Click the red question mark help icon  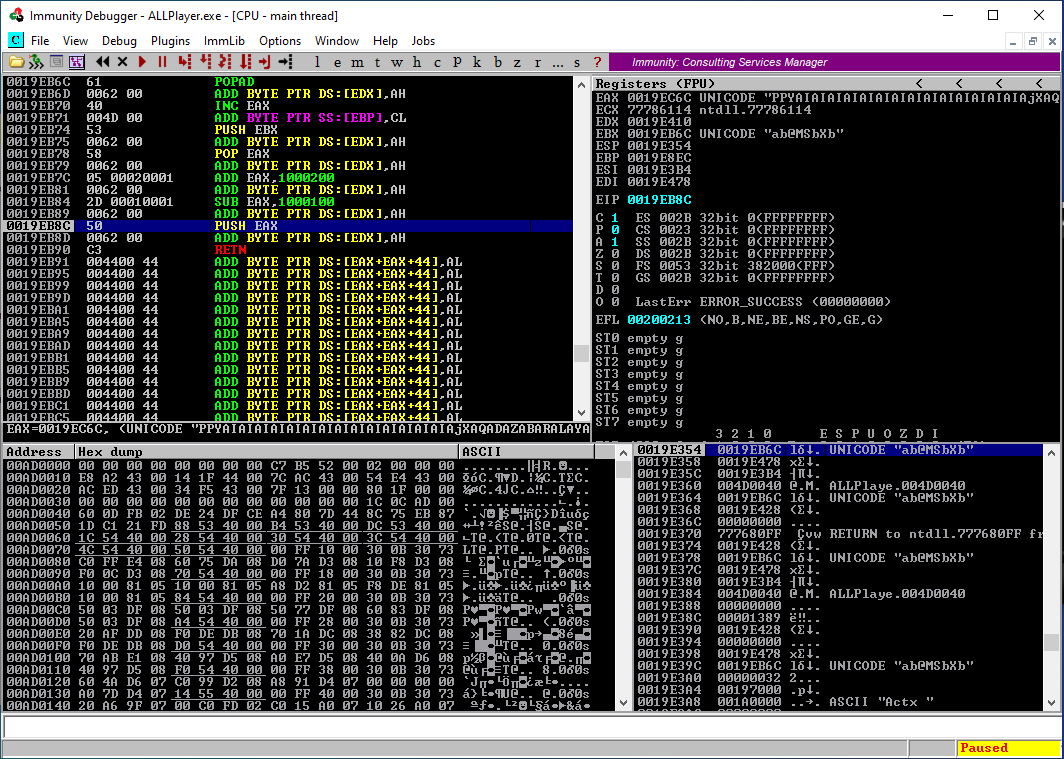tap(597, 62)
